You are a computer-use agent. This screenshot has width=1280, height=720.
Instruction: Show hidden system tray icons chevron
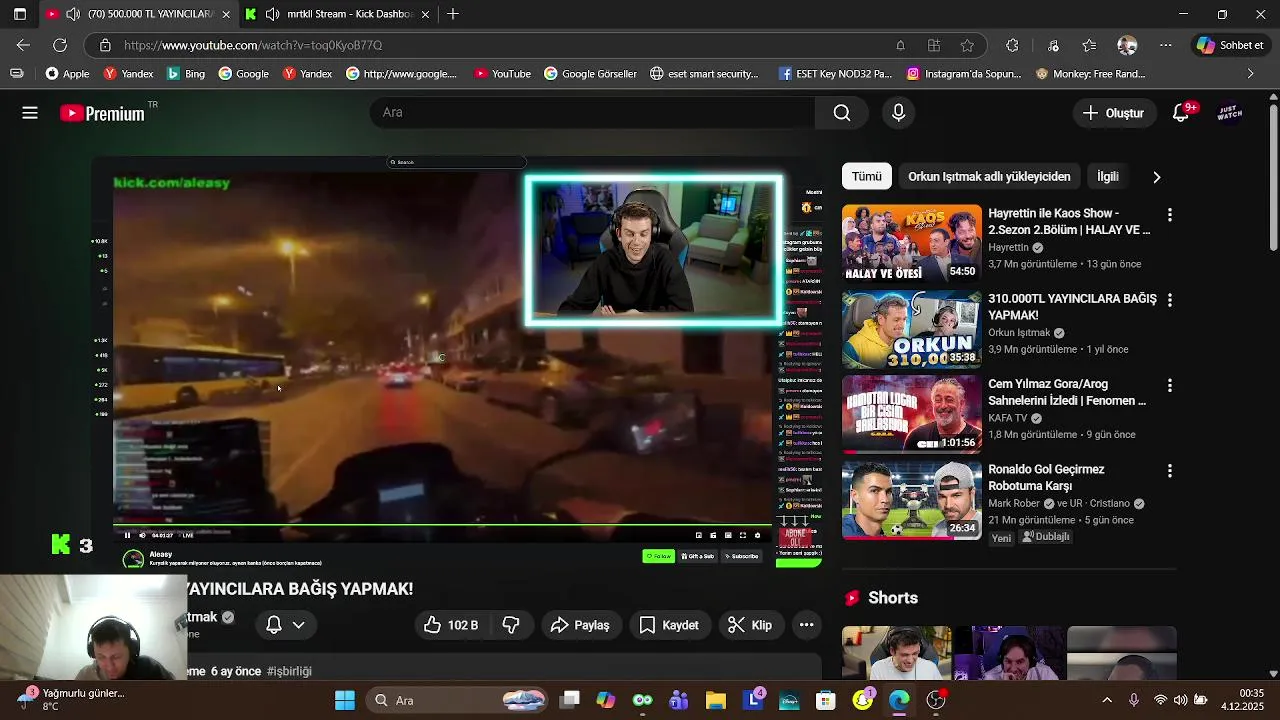tap(1107, 700)
